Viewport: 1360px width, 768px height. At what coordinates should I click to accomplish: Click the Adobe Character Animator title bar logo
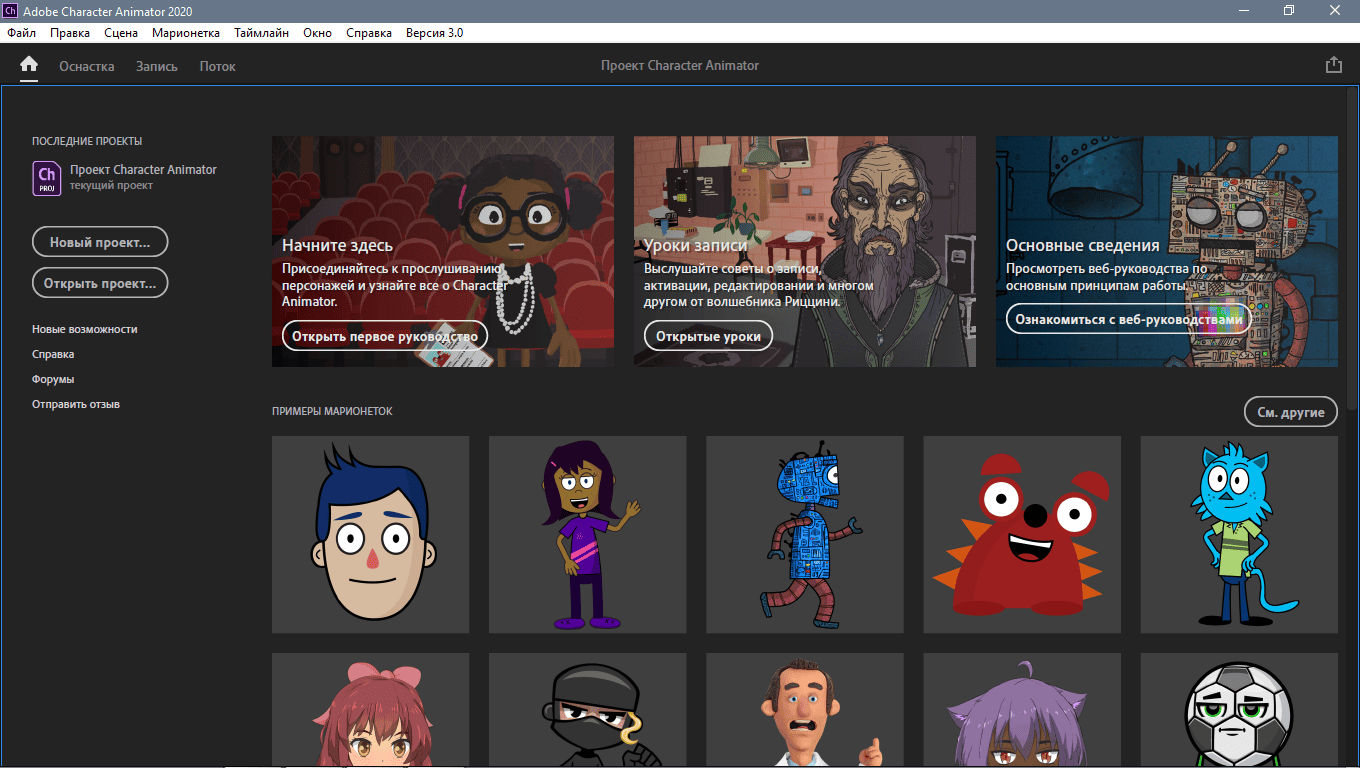(11, 11)
